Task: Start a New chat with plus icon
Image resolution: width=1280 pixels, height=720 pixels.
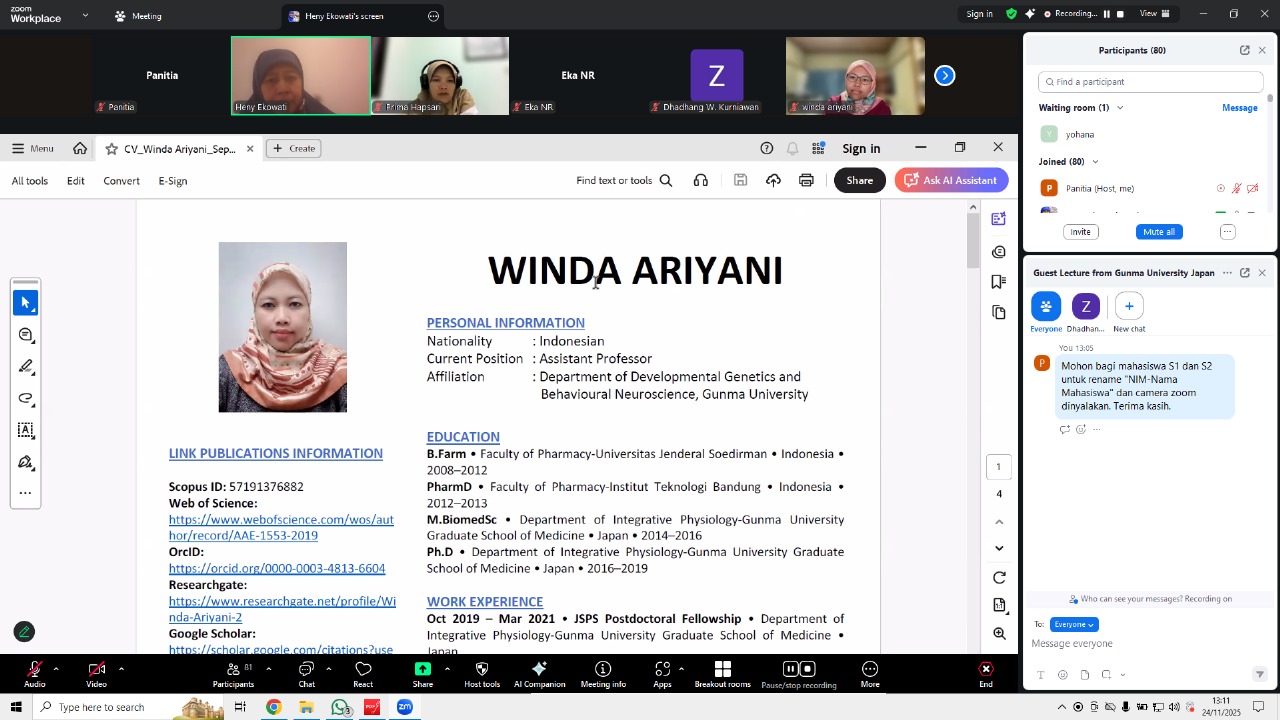Action: tap(1129, 307)
